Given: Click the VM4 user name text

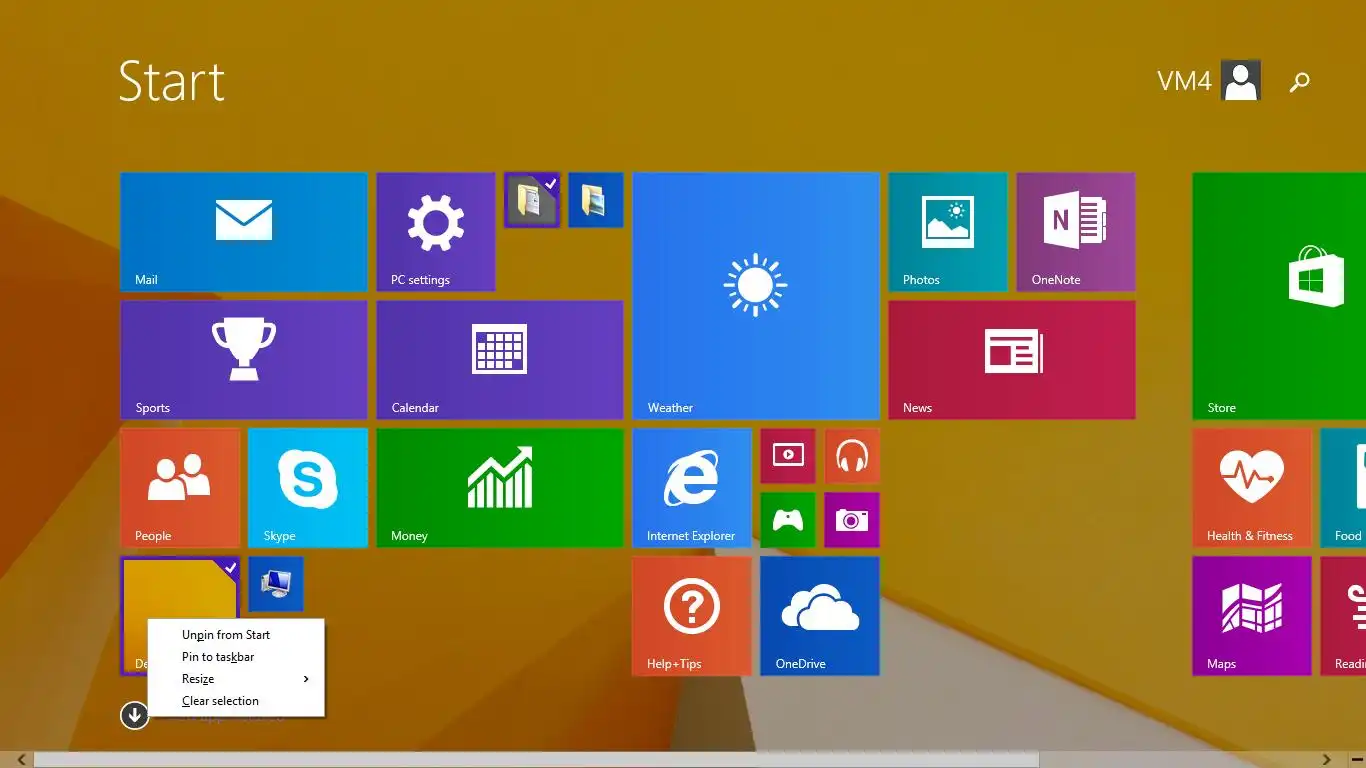Looking at the screenshot, I should point(1185,81).
